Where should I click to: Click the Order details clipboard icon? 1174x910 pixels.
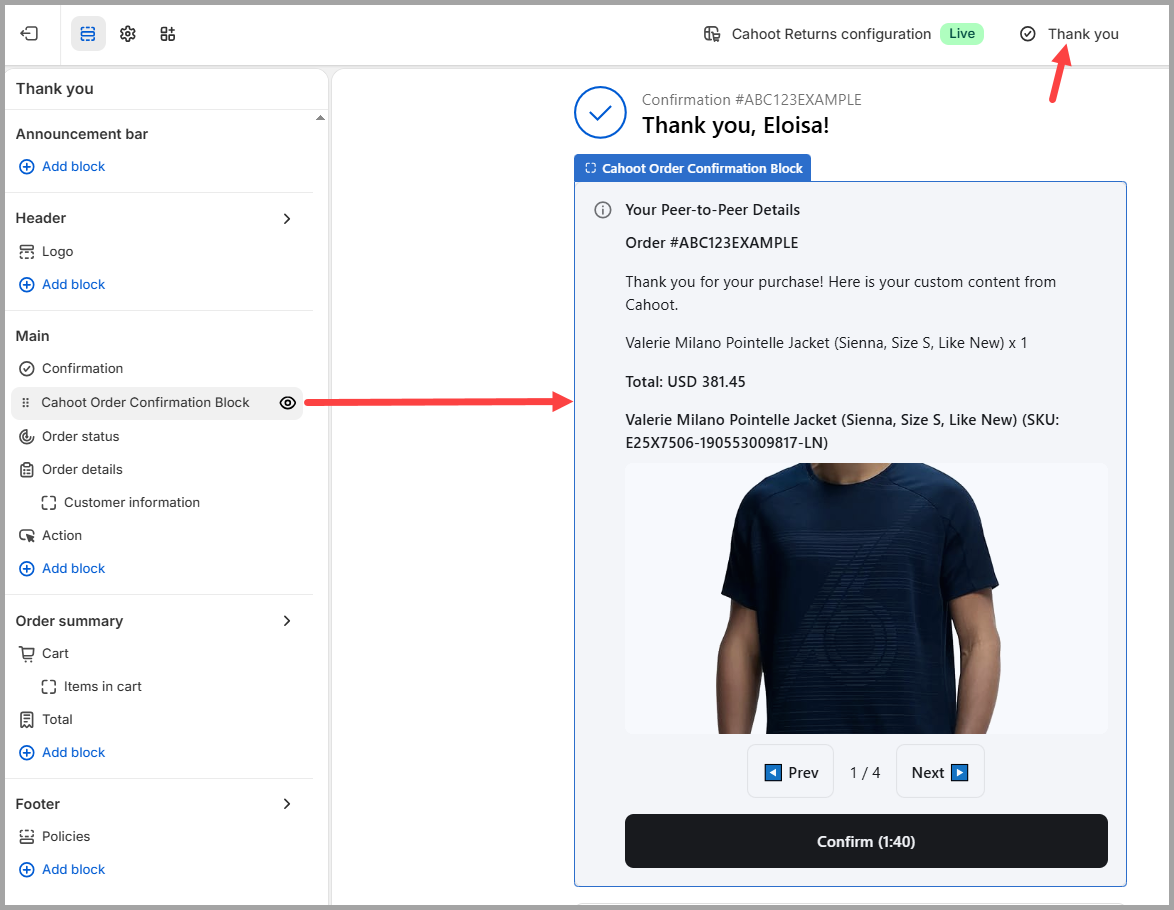pyautogui.click(x=27, y=470)
